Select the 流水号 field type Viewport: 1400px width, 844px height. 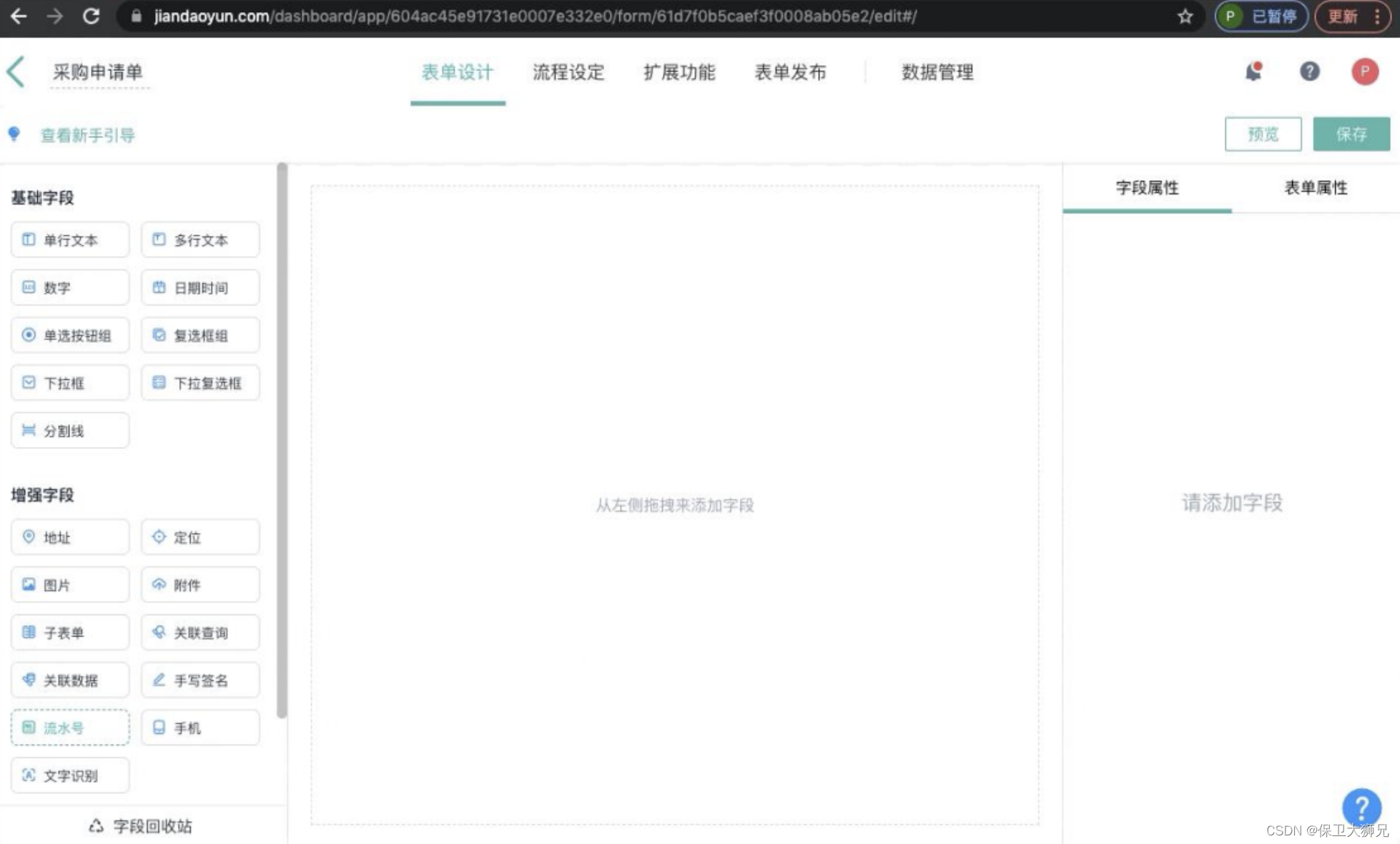[70, 728]
